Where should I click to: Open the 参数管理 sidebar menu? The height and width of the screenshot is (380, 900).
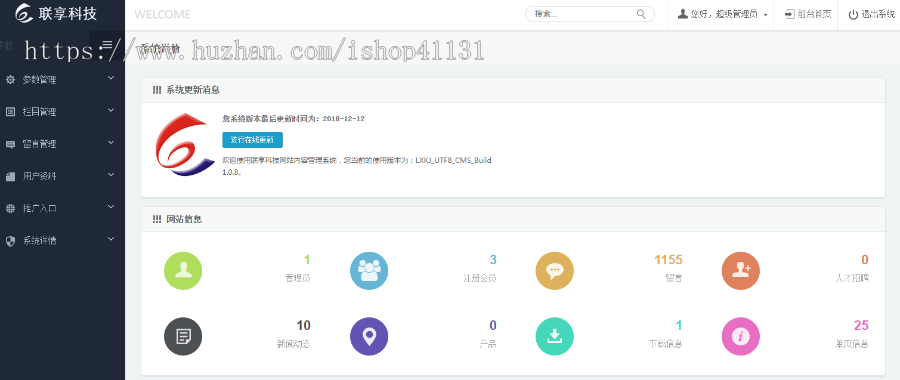click(x=62, y=80)
